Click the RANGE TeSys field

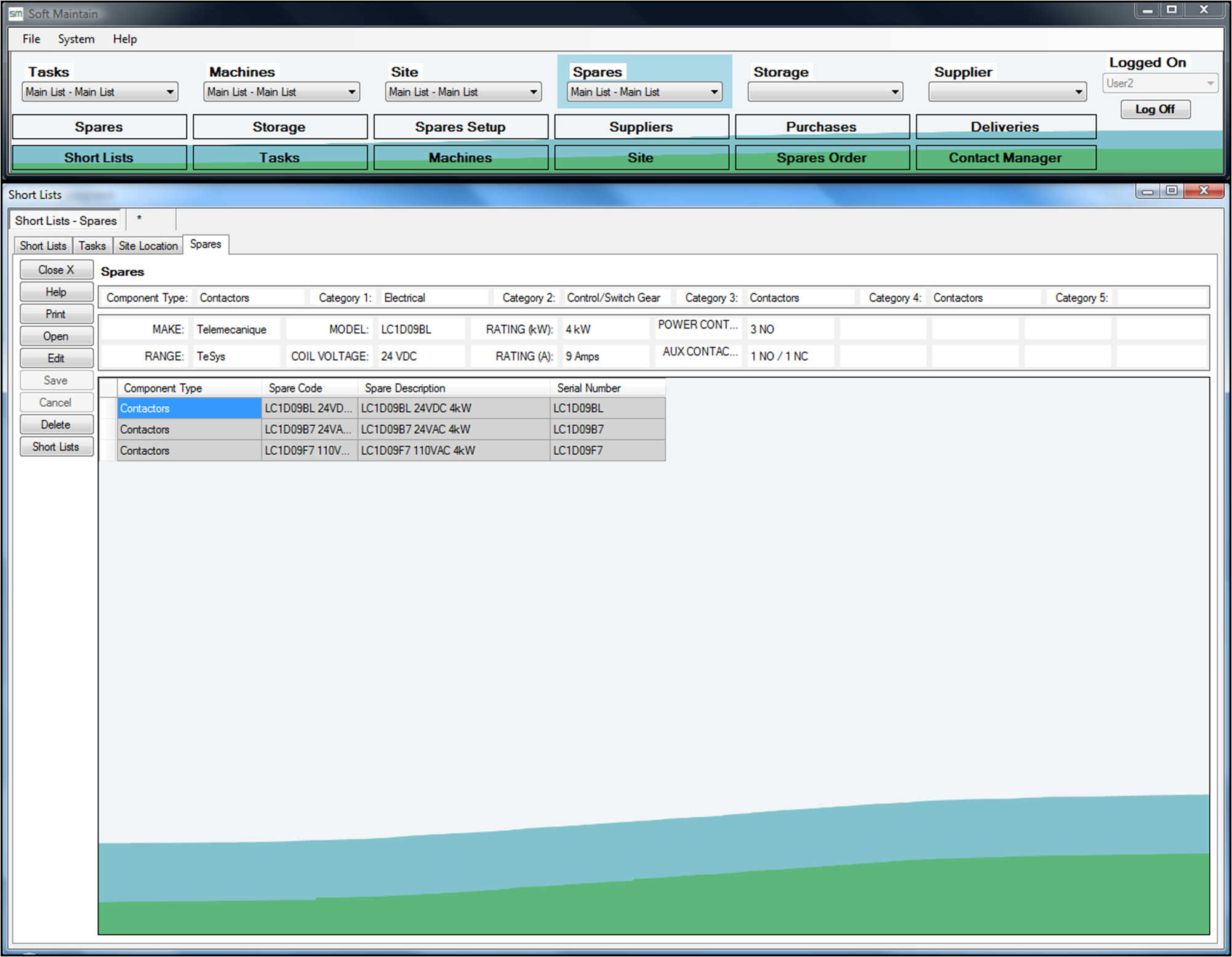click(236, 356)
